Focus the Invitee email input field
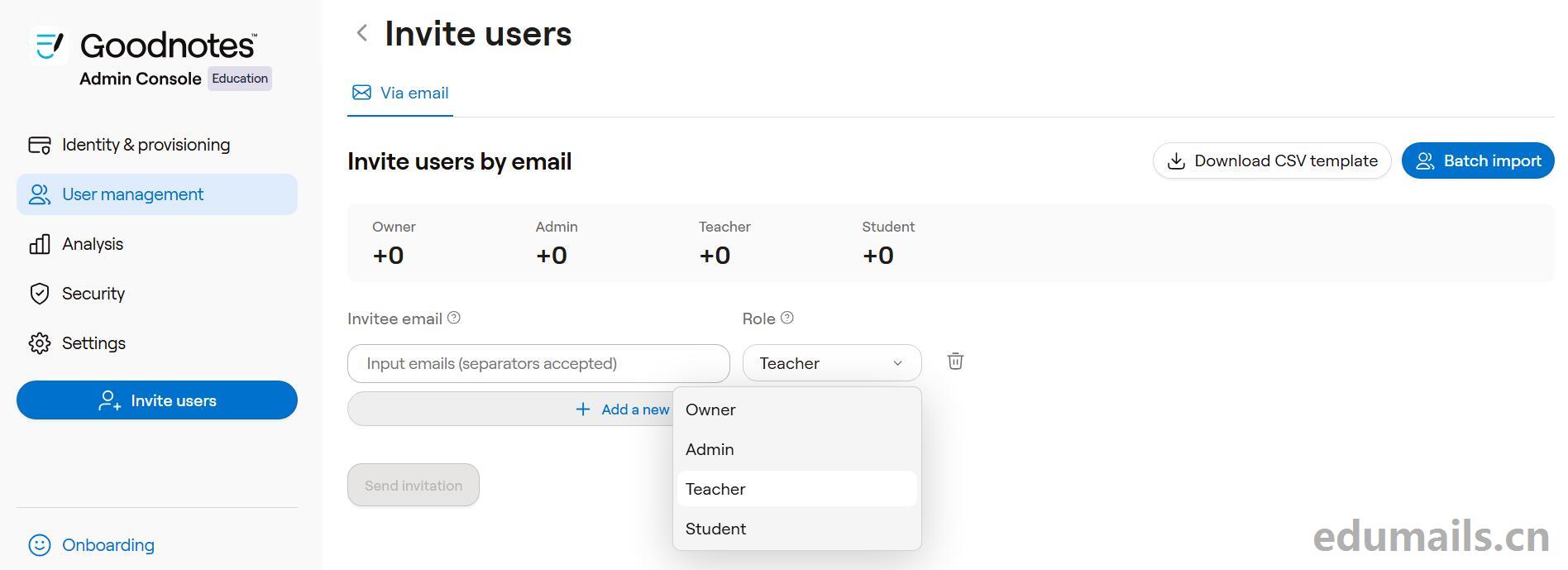 [538, 363]
